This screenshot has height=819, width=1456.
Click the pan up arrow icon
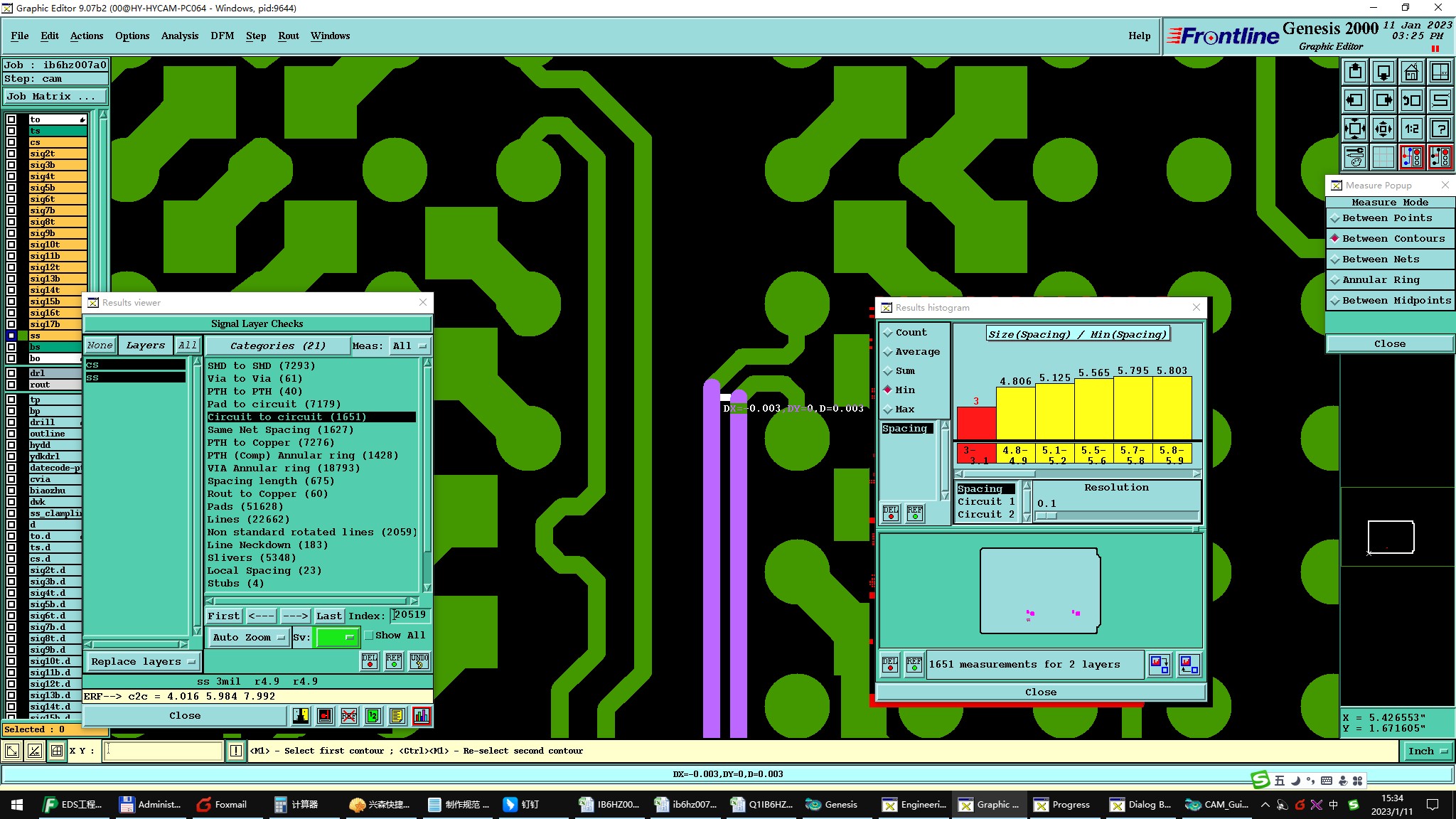coord(1355,72)
